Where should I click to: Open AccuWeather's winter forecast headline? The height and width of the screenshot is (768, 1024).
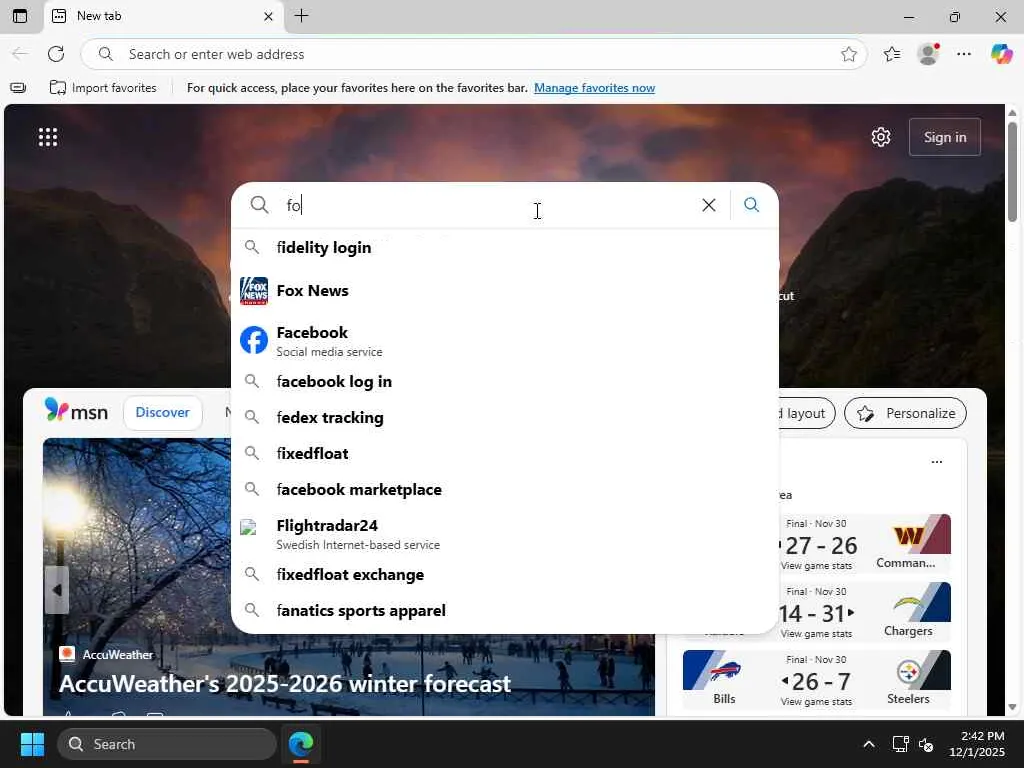pyautogui.click(x=285, y=684)
